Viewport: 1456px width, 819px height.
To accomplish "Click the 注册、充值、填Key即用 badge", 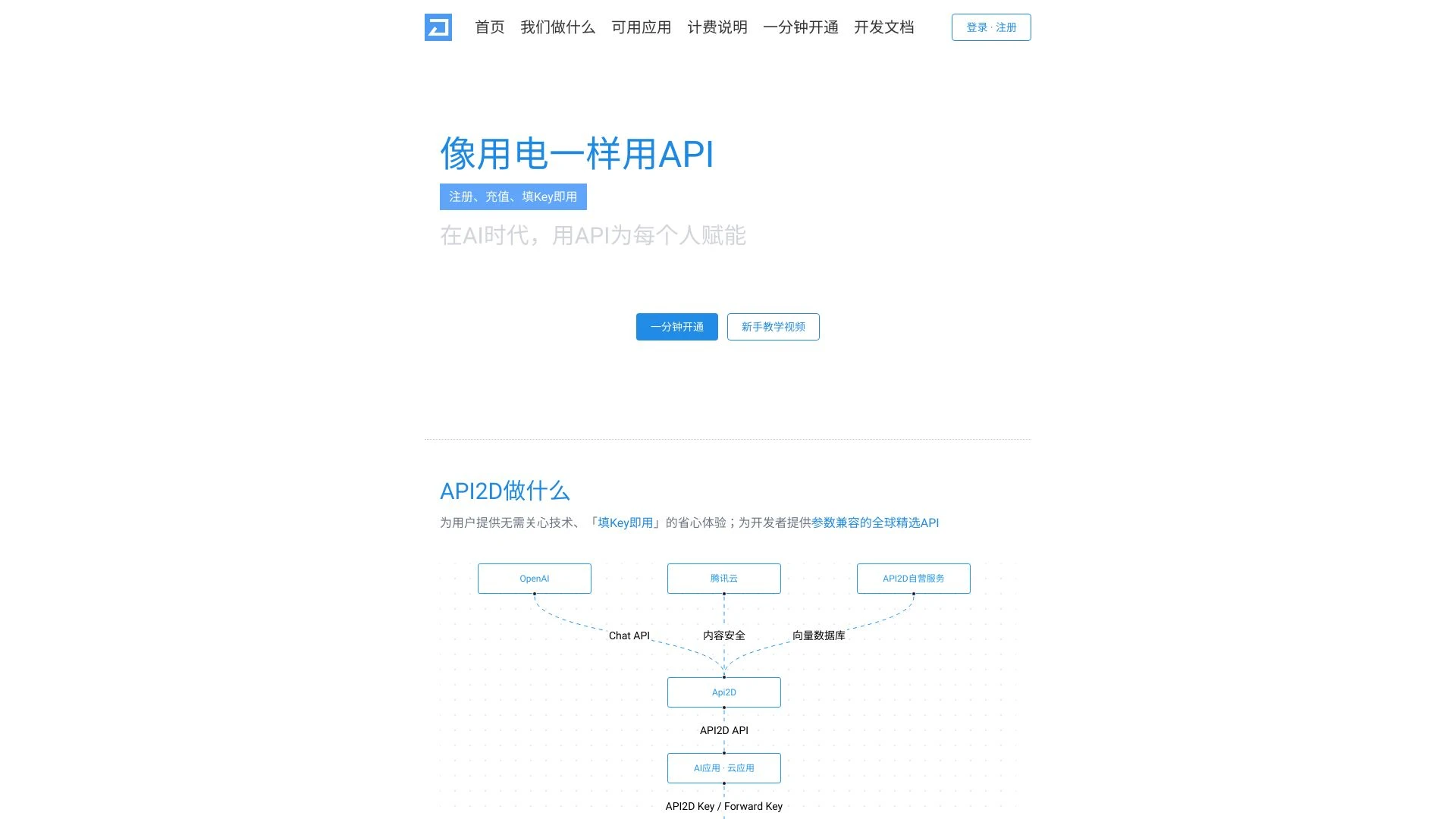I will click(513, 196).
